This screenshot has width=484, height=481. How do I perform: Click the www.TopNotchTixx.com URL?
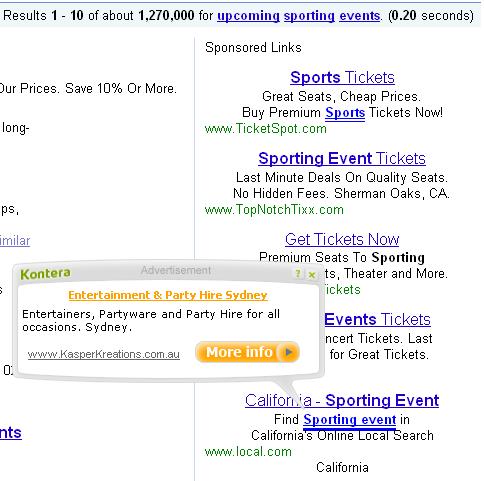click(x=274, y=210)
